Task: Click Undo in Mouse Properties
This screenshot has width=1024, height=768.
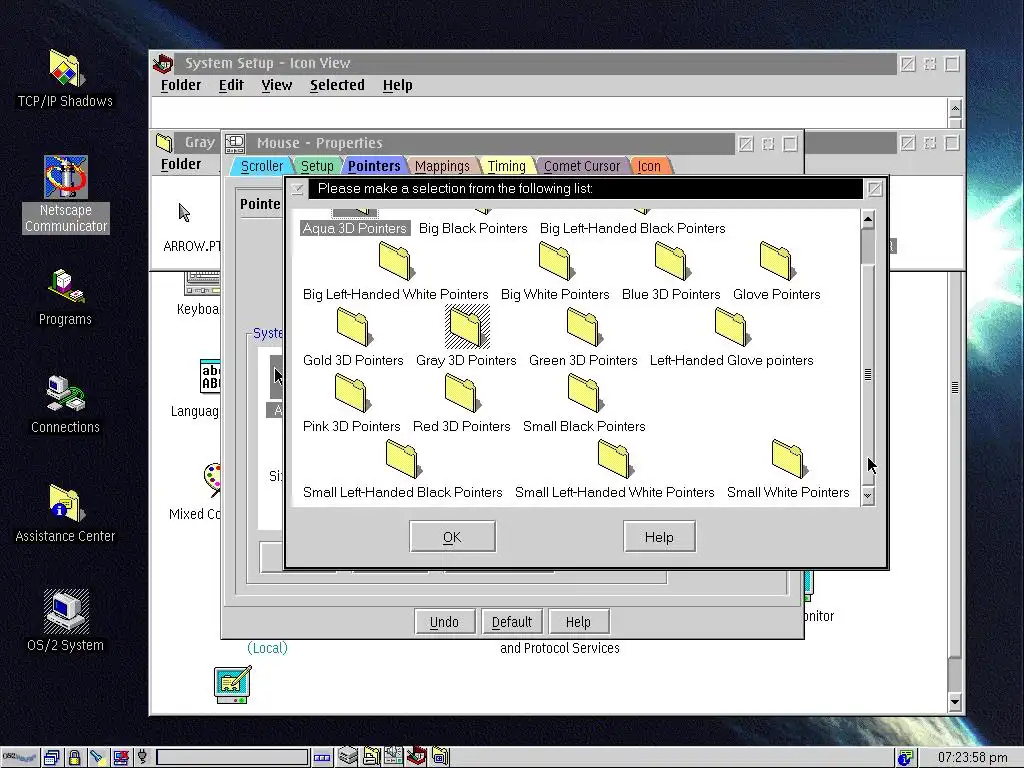Action: [x=444, y=622]
